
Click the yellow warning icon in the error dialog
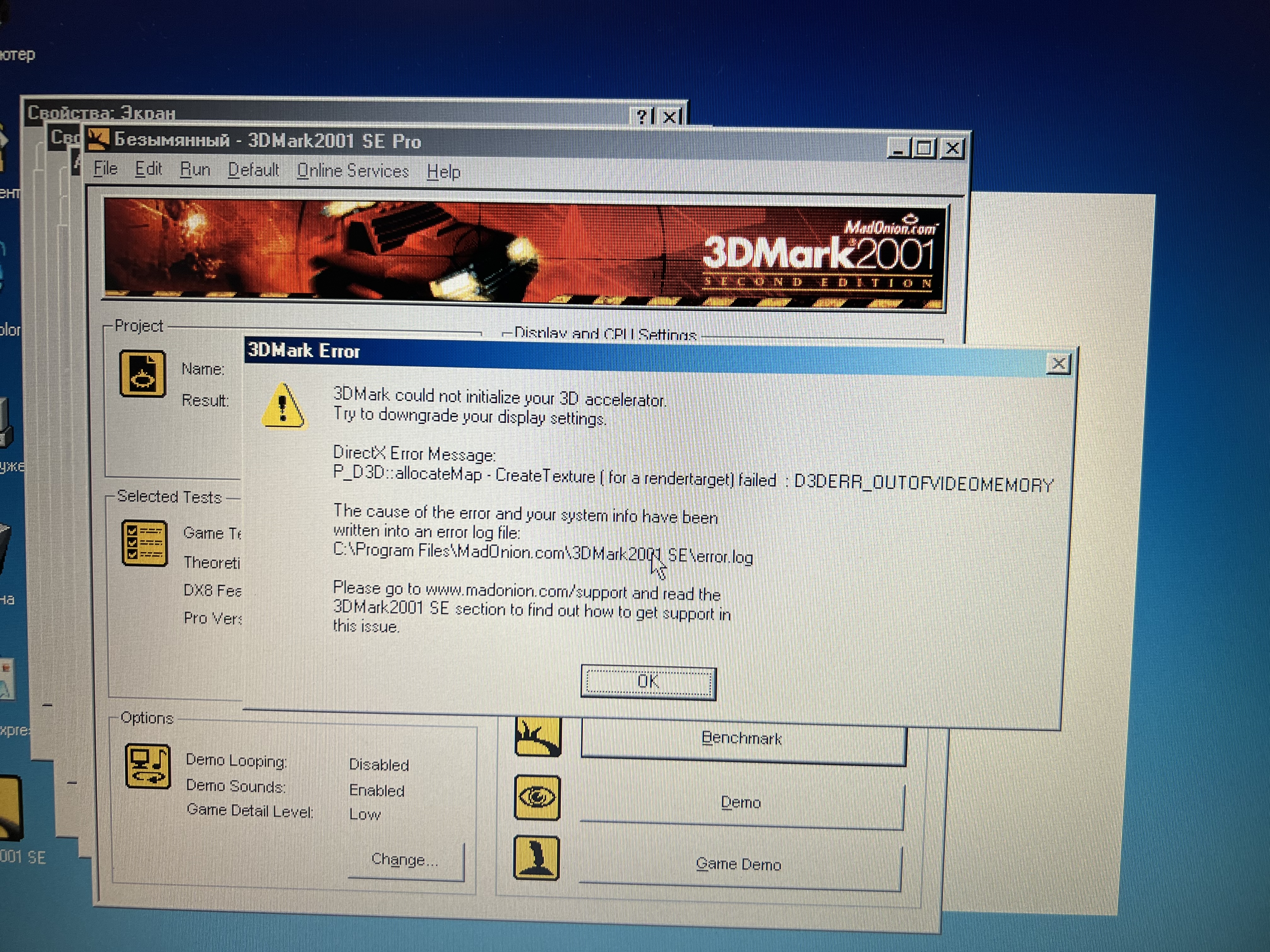(283, 407)
